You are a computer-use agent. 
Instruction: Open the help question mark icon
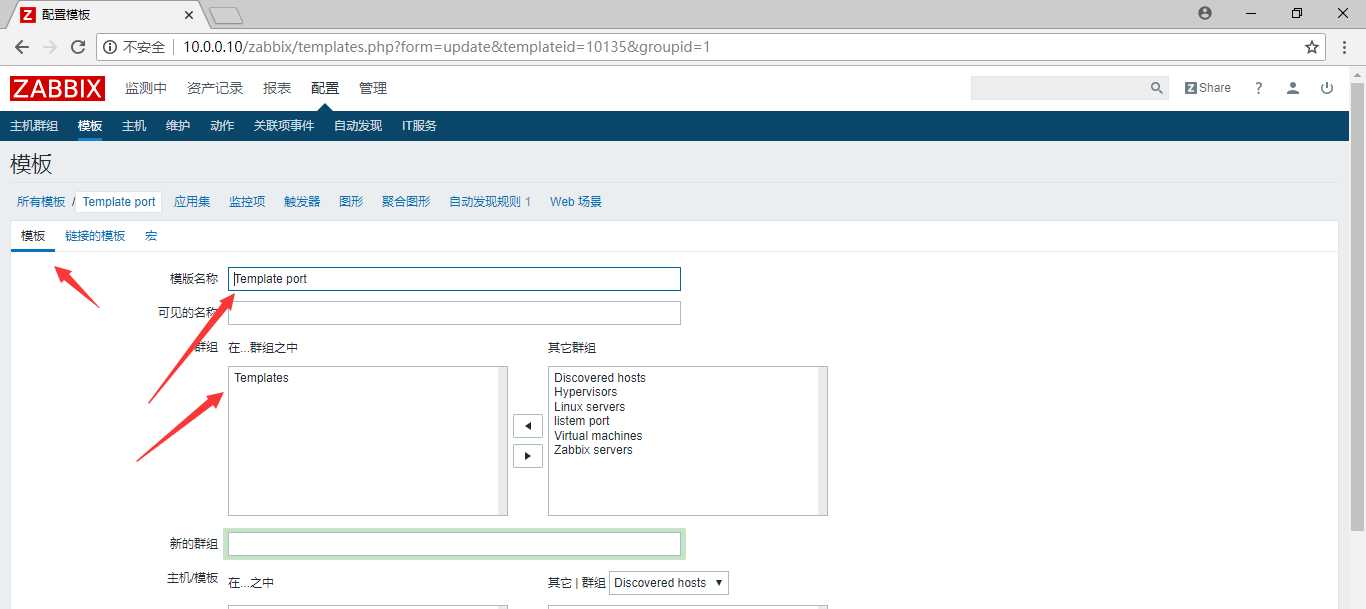coord(1259,88)
